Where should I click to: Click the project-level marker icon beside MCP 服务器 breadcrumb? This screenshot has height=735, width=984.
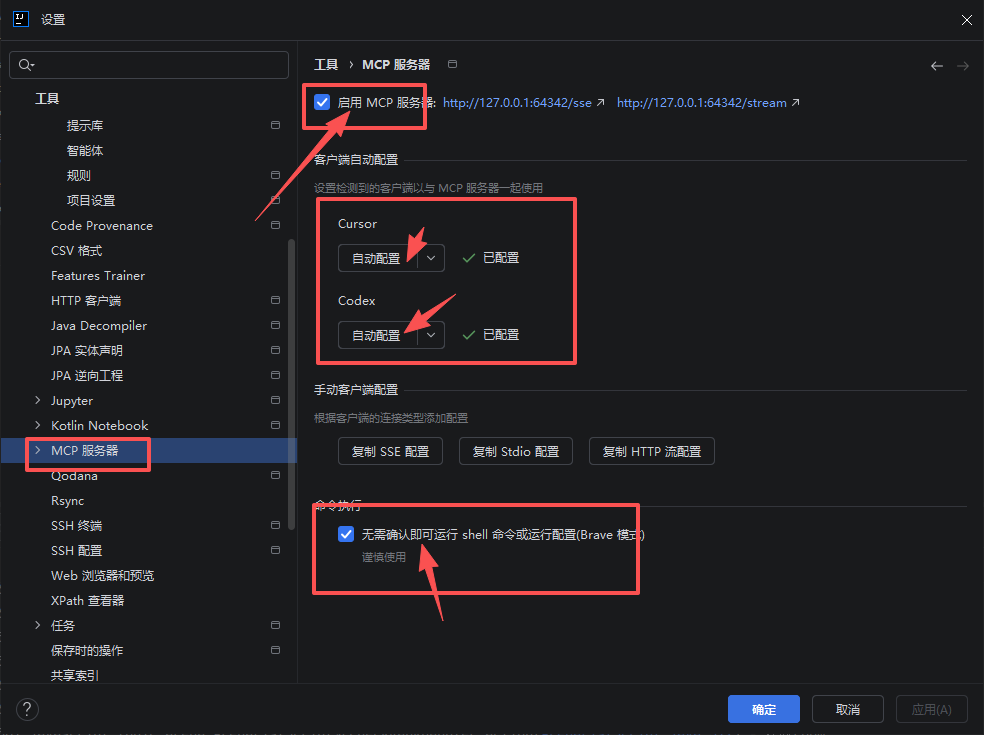pyautogui.click(x=452, y=64)
